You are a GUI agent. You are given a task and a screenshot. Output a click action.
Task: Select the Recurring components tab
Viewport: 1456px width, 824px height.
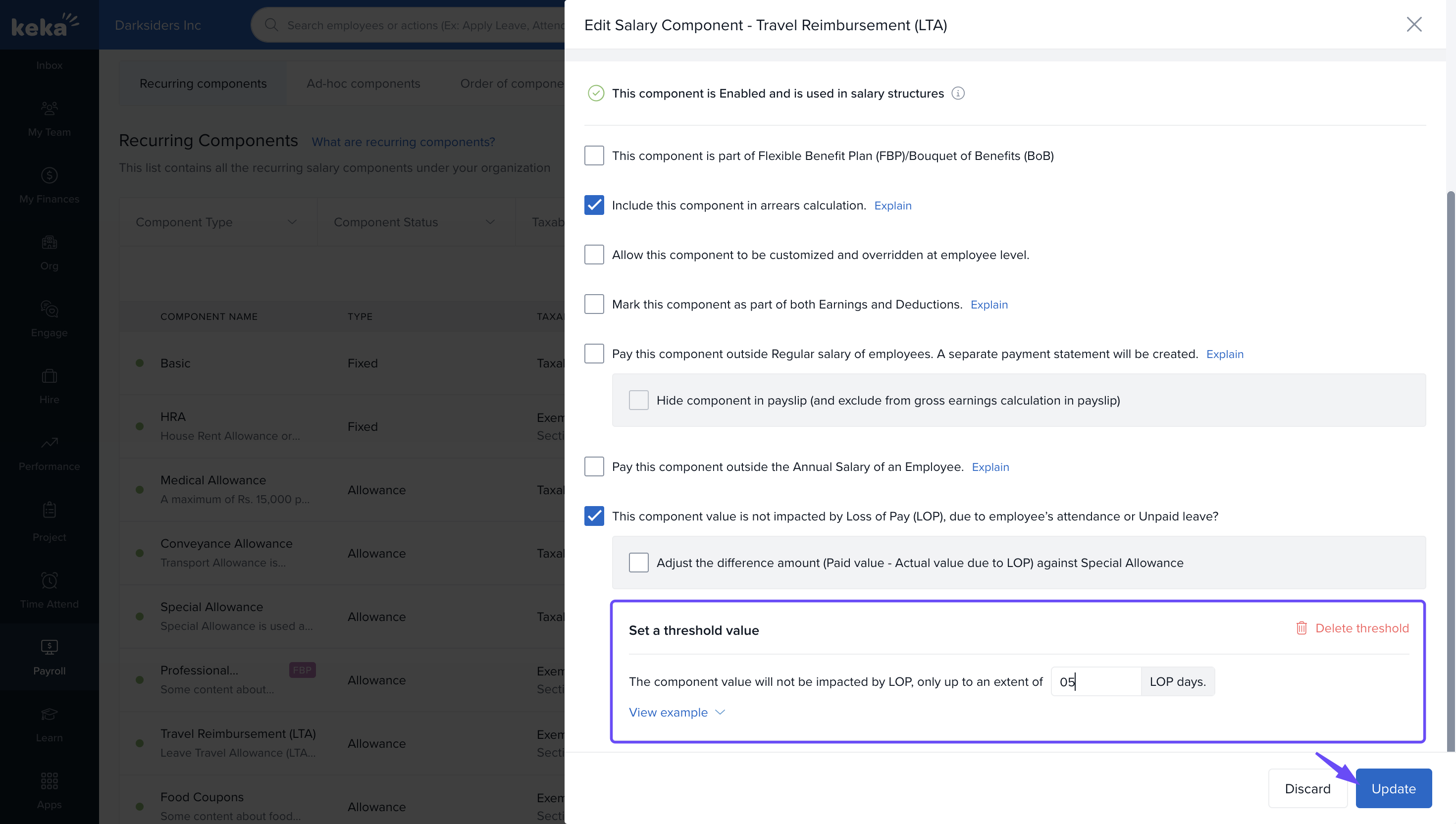pos(203,84)
